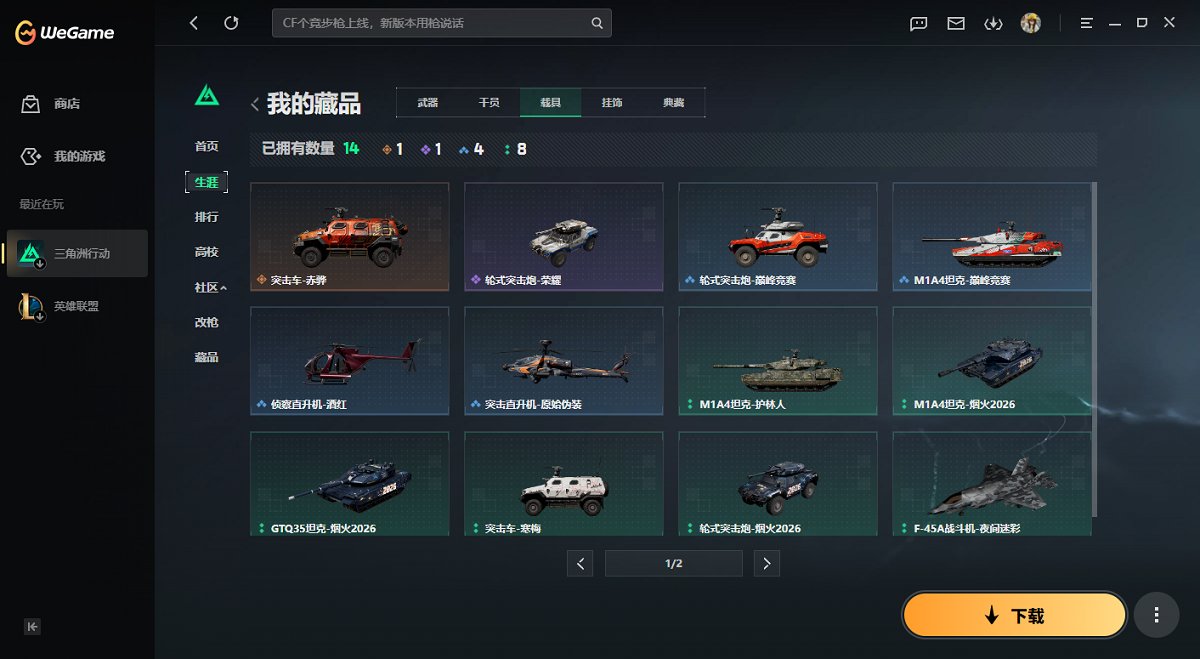The height and width of the screenshot is (659, 1200).
Task: Click the 下载 download button
Action: click(1014, 615)
